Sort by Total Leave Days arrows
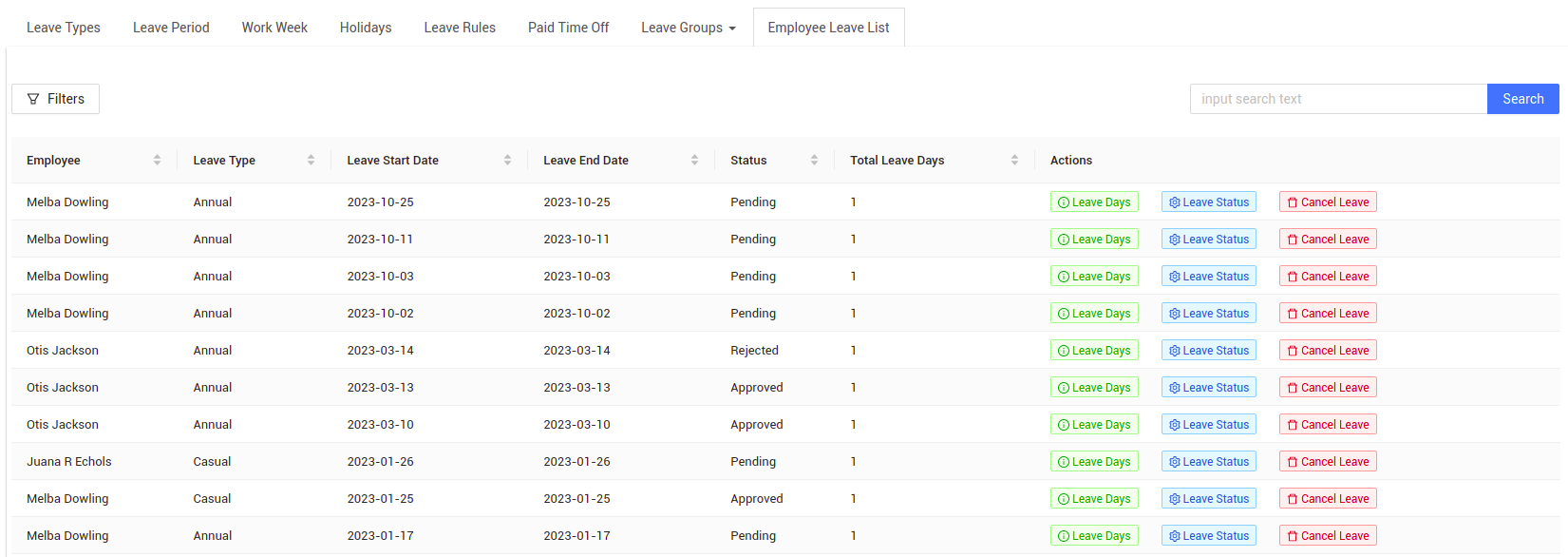 1014,161
